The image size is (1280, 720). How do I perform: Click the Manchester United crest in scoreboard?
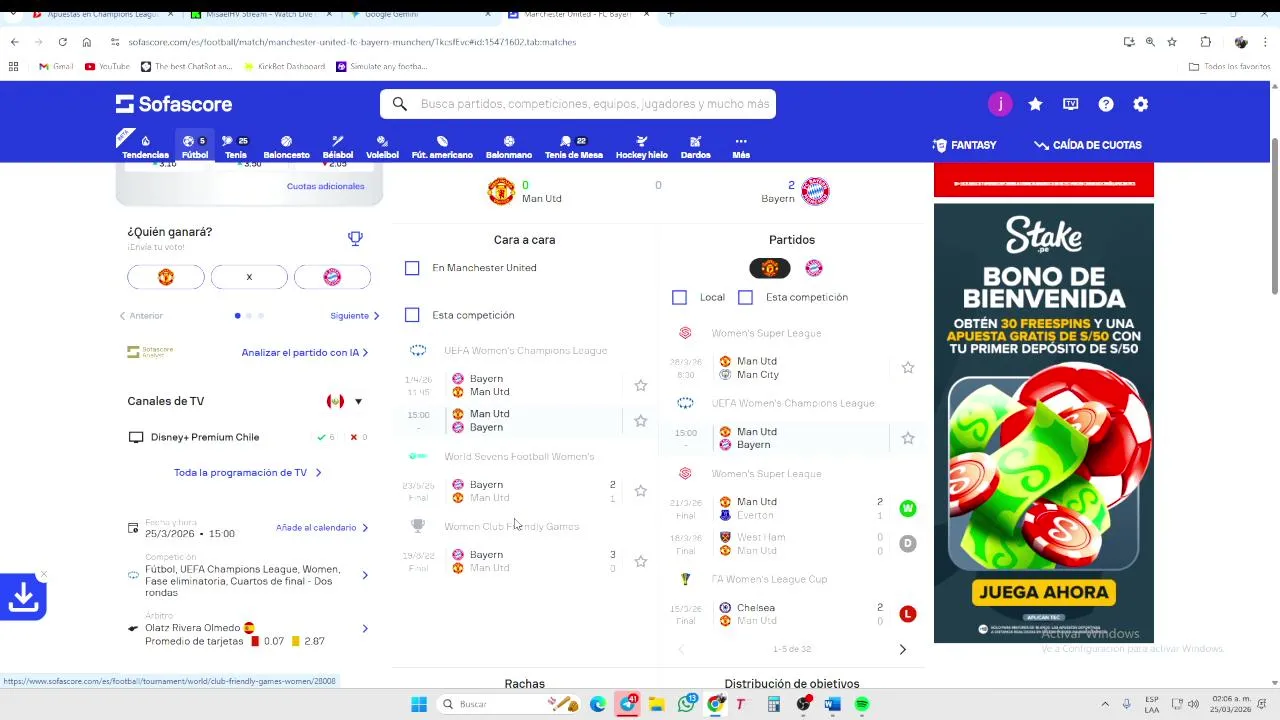[501, 191]
